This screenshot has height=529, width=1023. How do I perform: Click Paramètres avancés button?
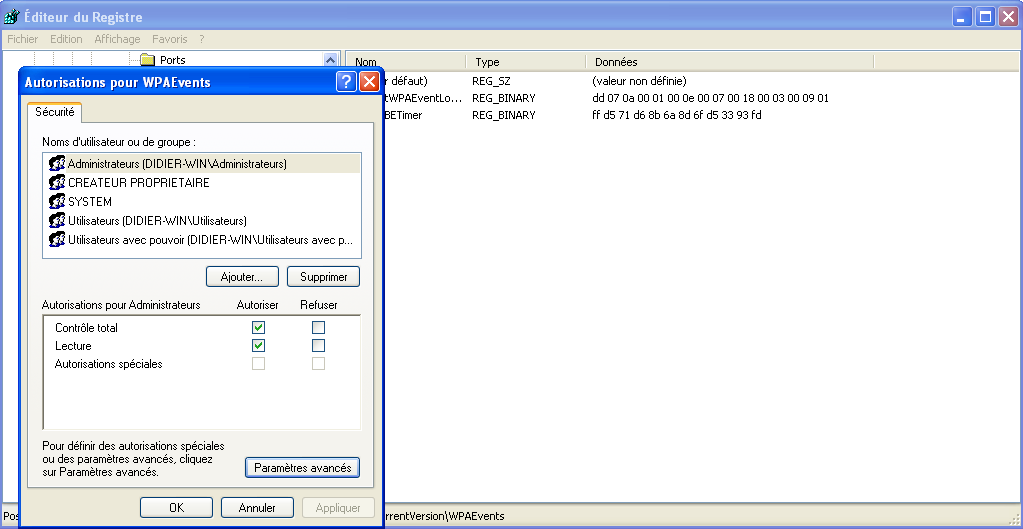point(302,468)
